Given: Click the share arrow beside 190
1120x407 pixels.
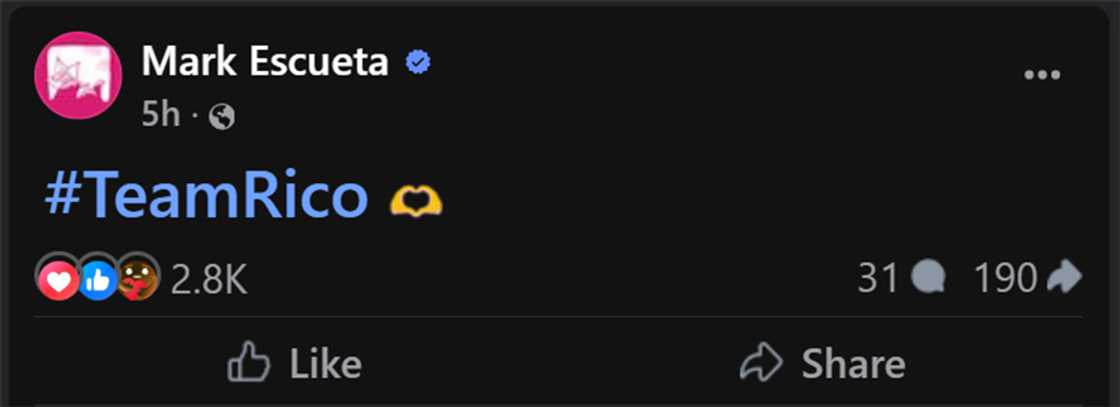Looking at the screenshot, I should [x=1063, y=279].
